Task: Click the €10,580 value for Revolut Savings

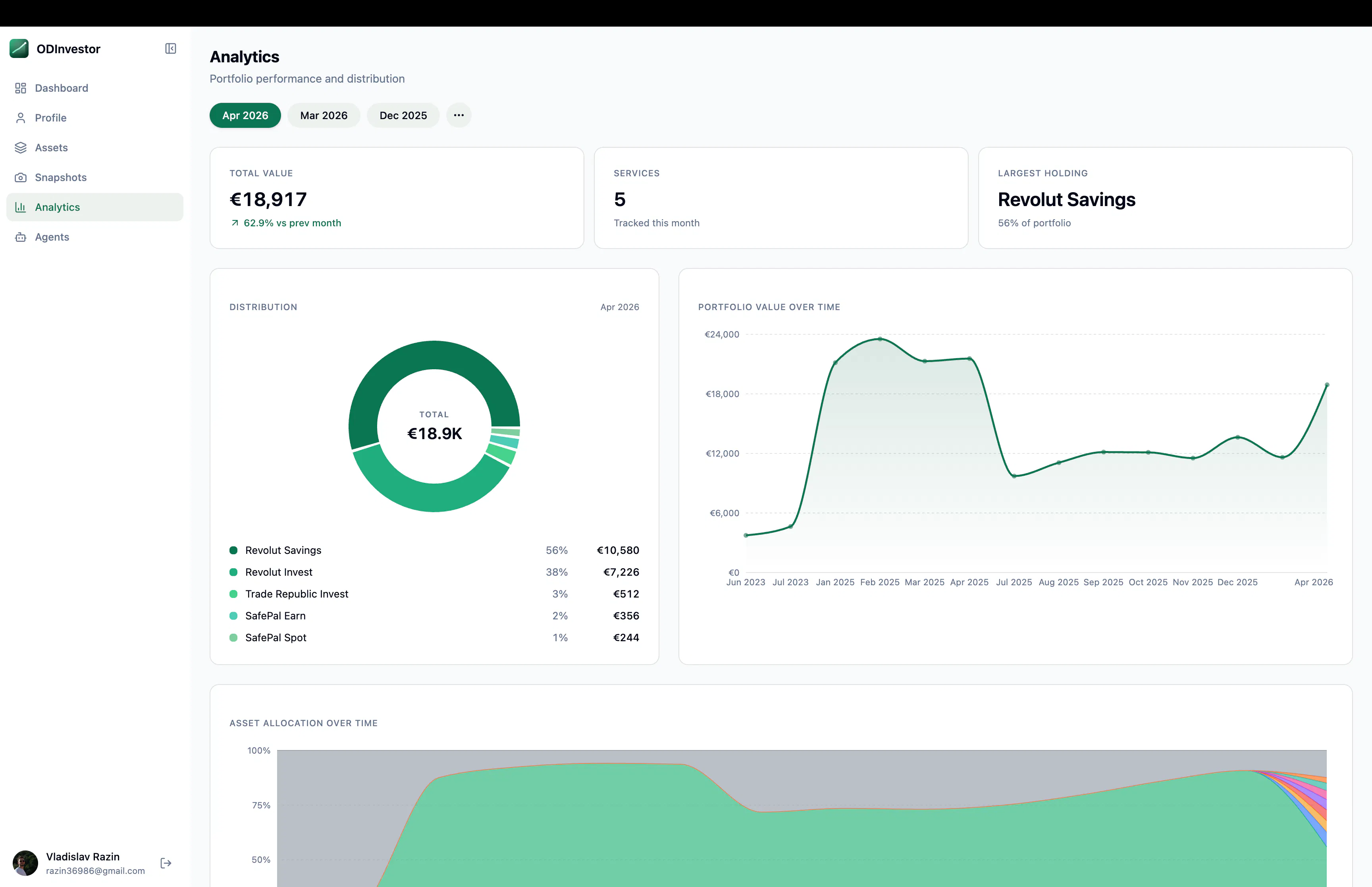Action: [618, 550]
